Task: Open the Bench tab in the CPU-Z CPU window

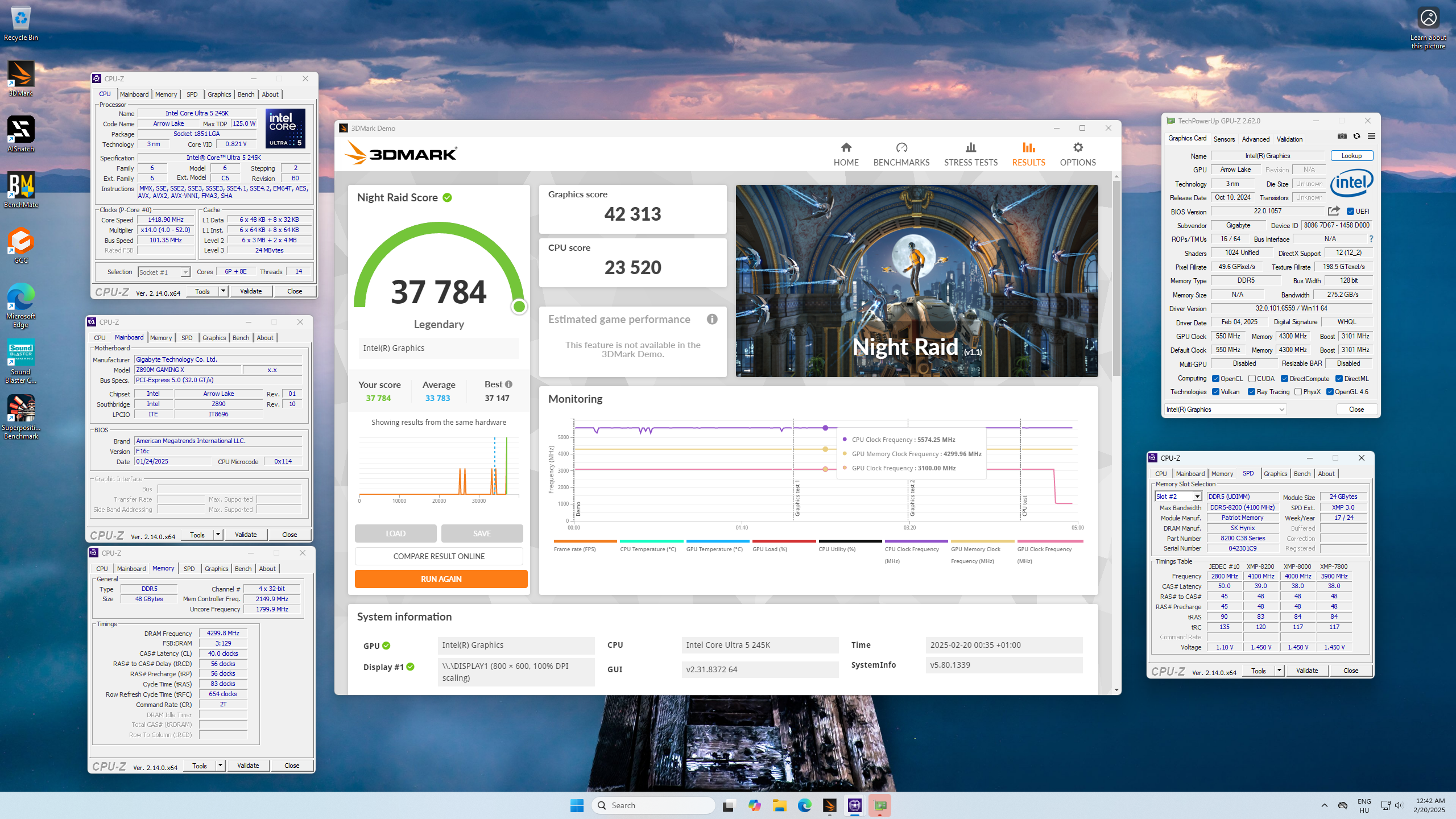Action: (246, 94)
